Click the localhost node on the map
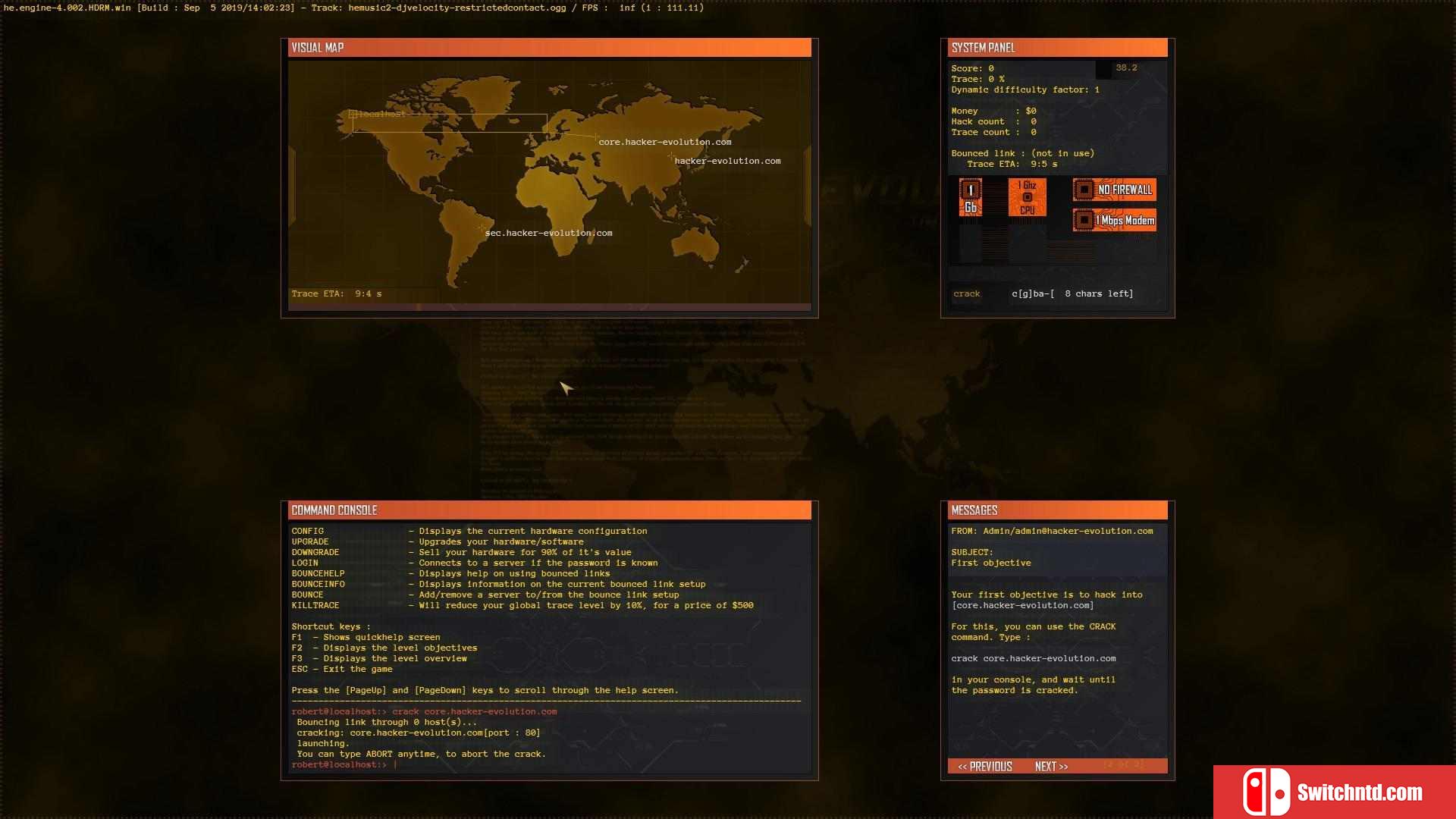1456x819 pixels. tap(379, 115)
